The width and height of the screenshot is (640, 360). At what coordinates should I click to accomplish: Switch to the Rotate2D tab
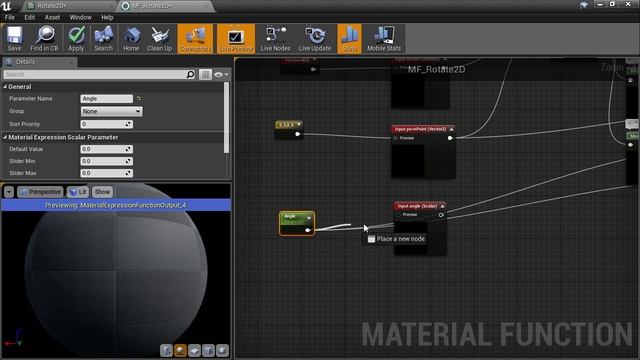(67, 6)
